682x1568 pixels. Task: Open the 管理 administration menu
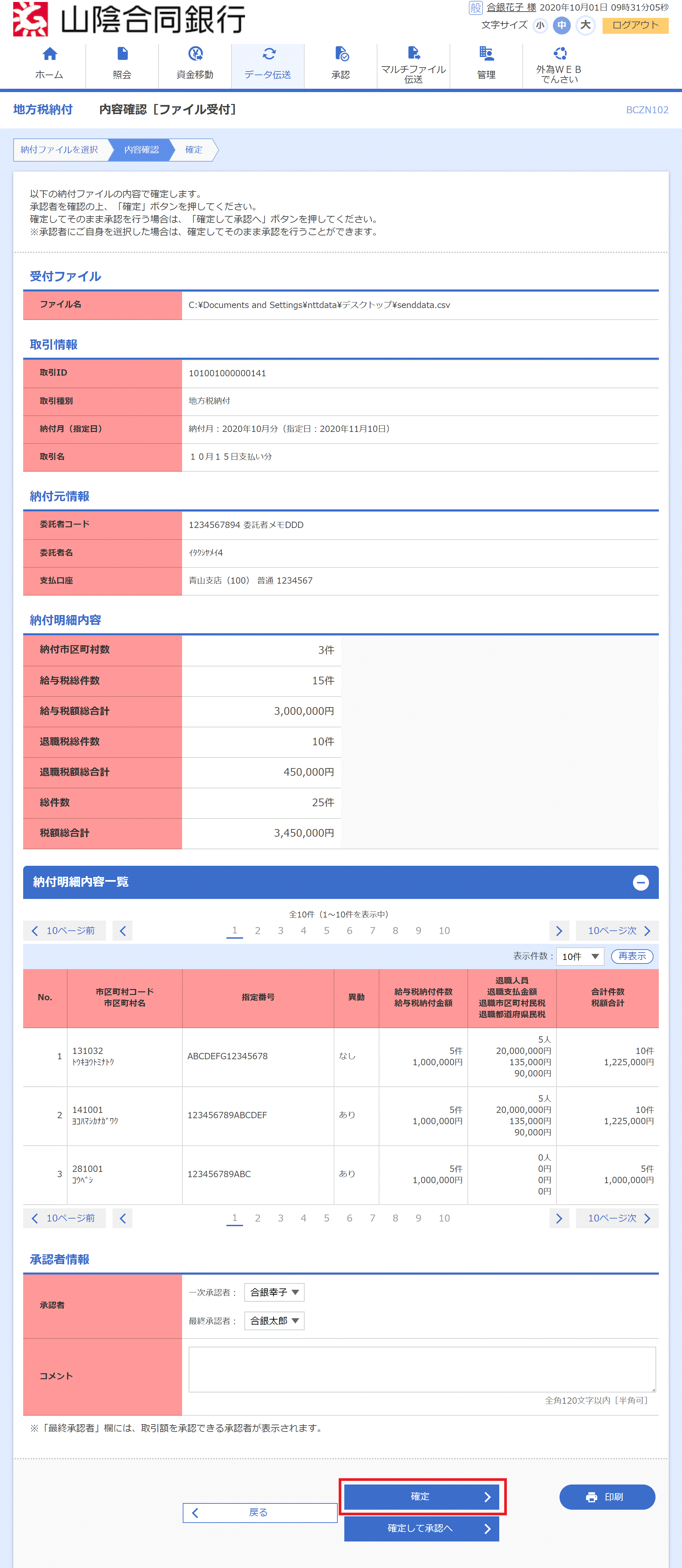(486, 66)
